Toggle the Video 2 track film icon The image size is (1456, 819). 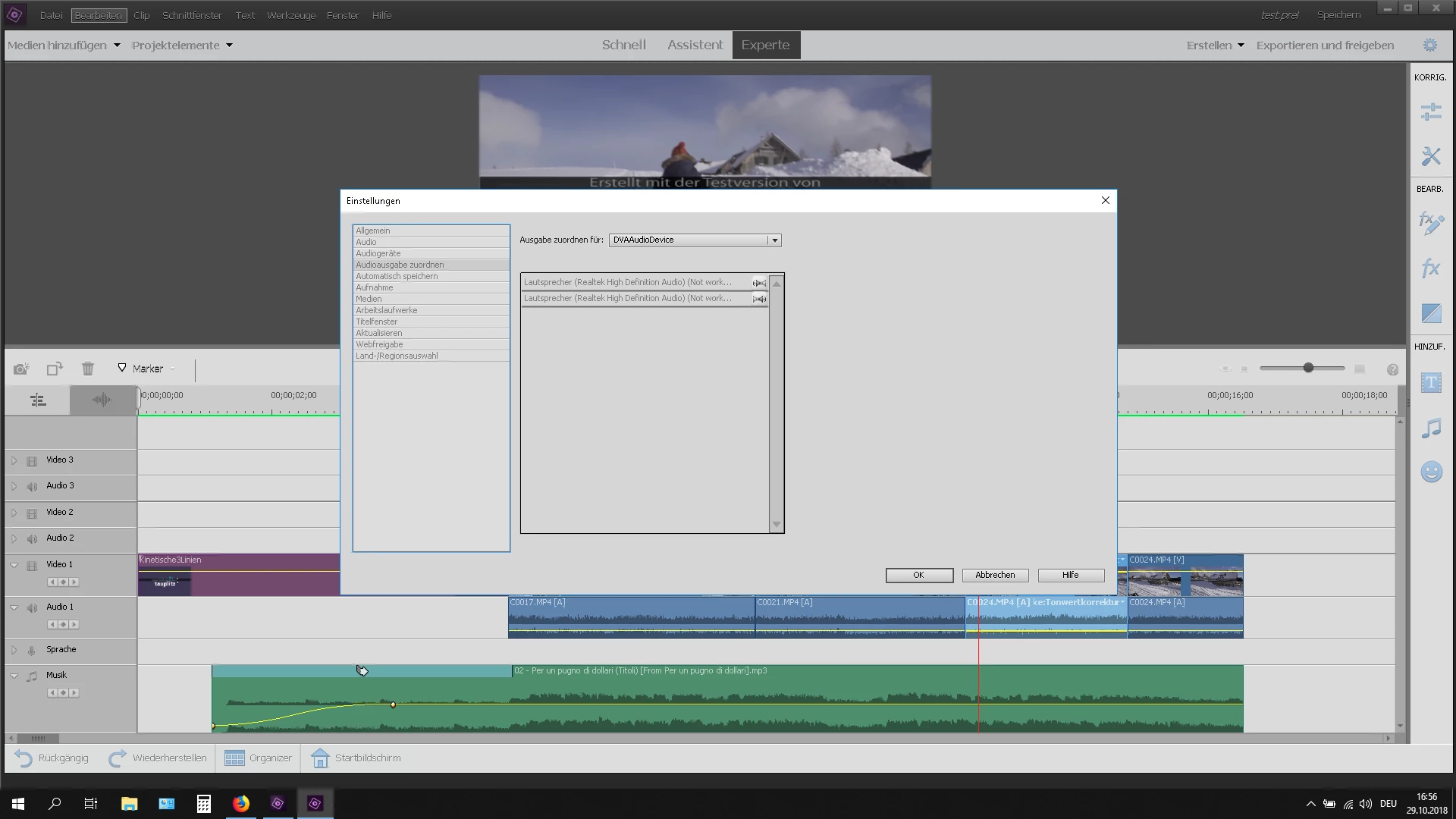(32, 513)
